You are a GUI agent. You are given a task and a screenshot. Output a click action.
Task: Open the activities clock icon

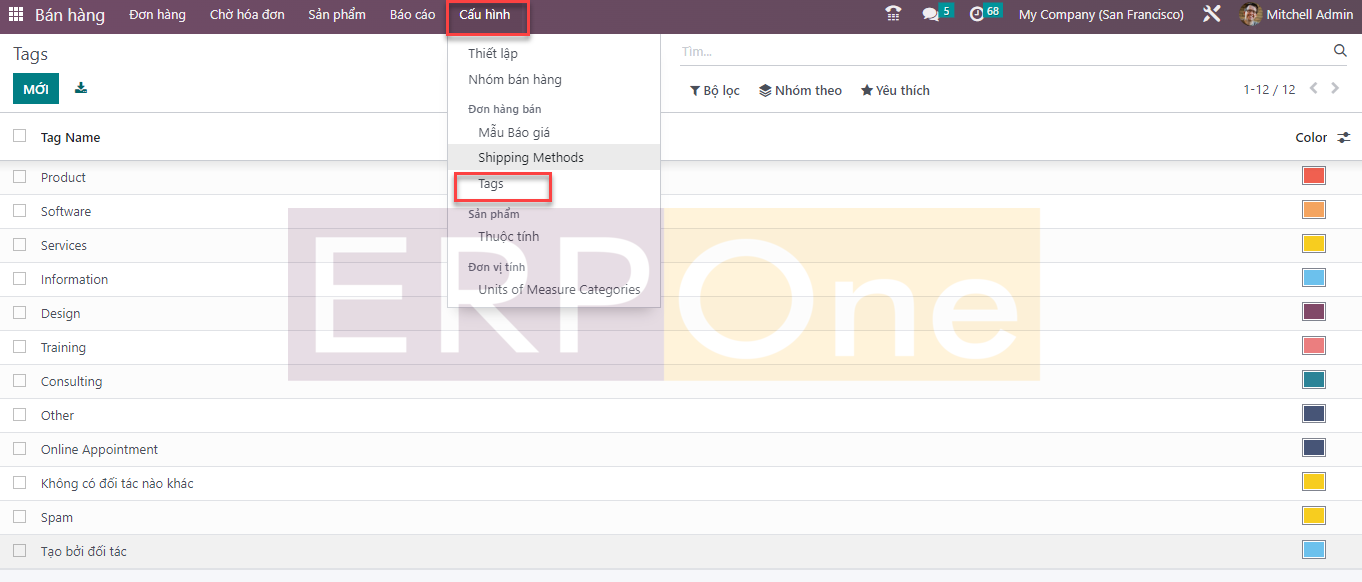point(977,14)
